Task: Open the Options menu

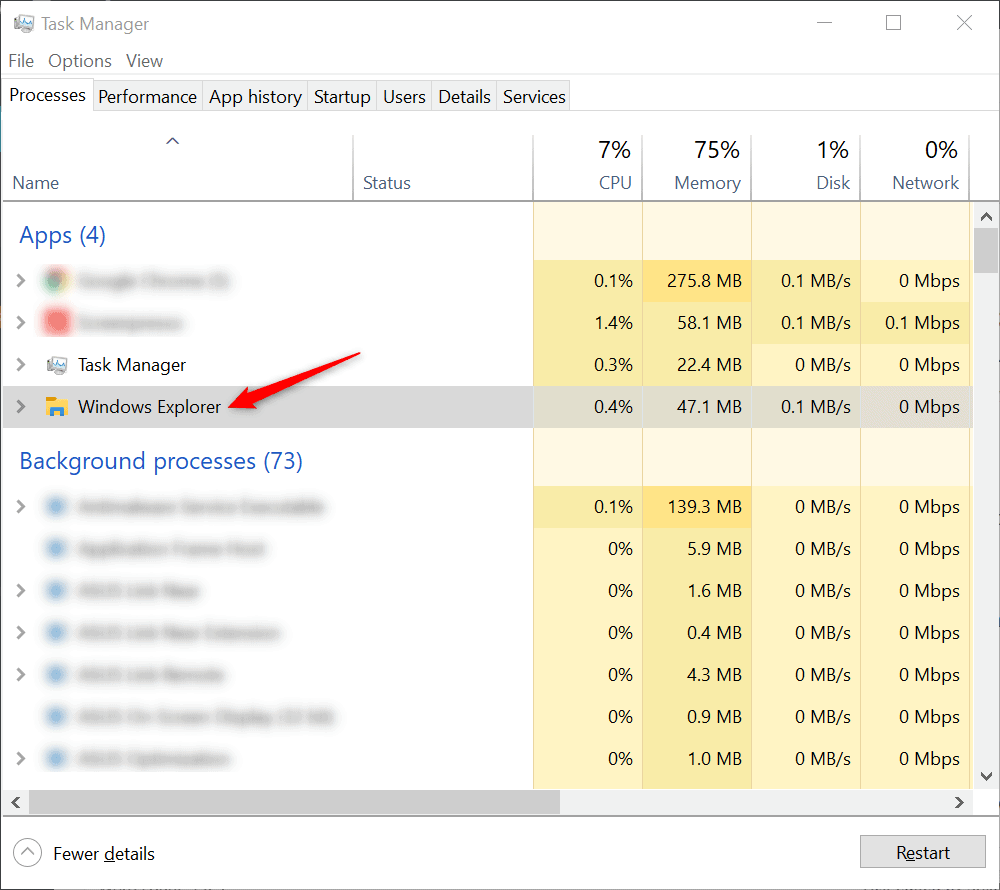Action: 80,61
